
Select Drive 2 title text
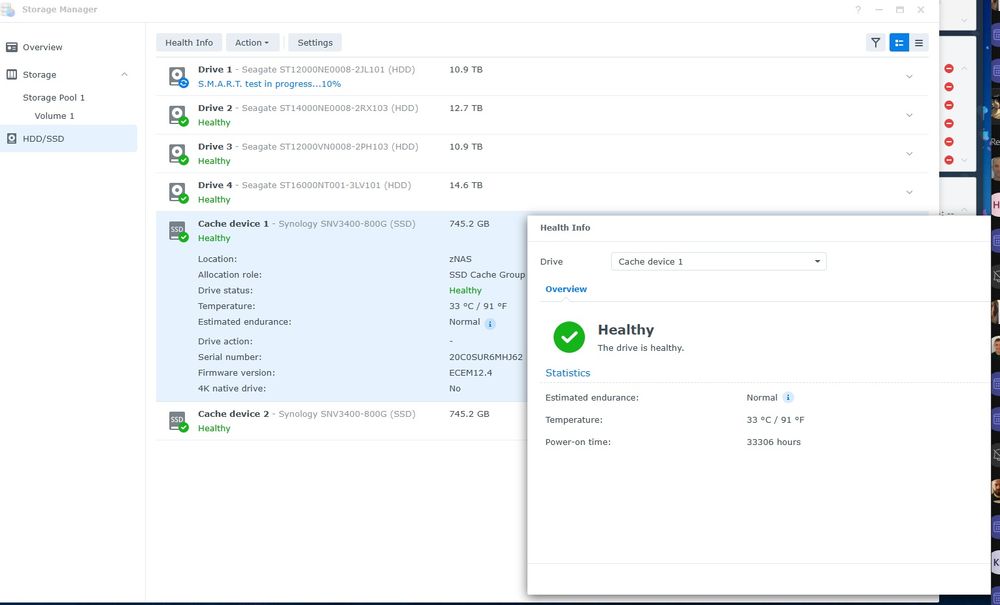[215, 108]
